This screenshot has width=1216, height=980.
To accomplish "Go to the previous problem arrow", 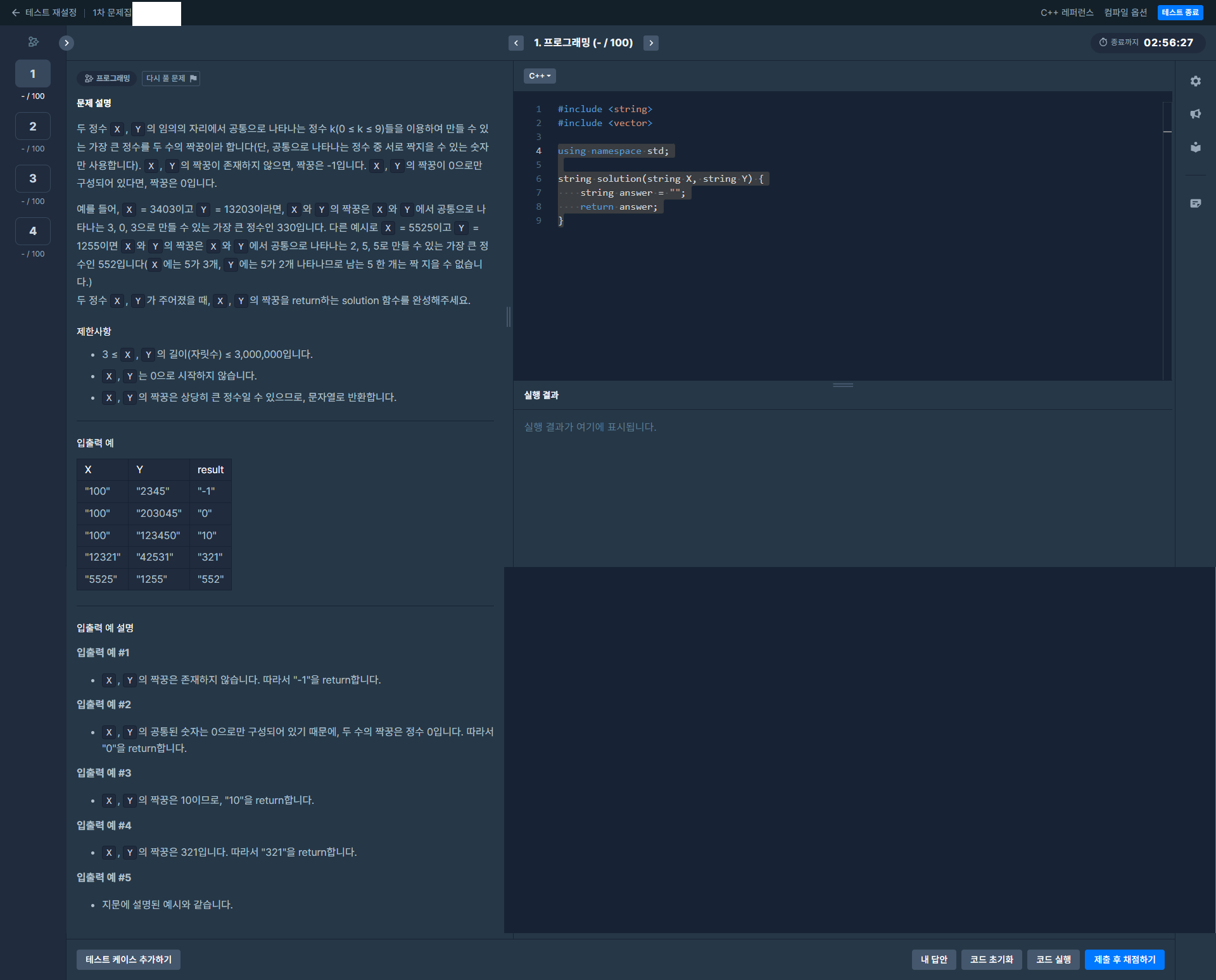I will pos(516,42).
